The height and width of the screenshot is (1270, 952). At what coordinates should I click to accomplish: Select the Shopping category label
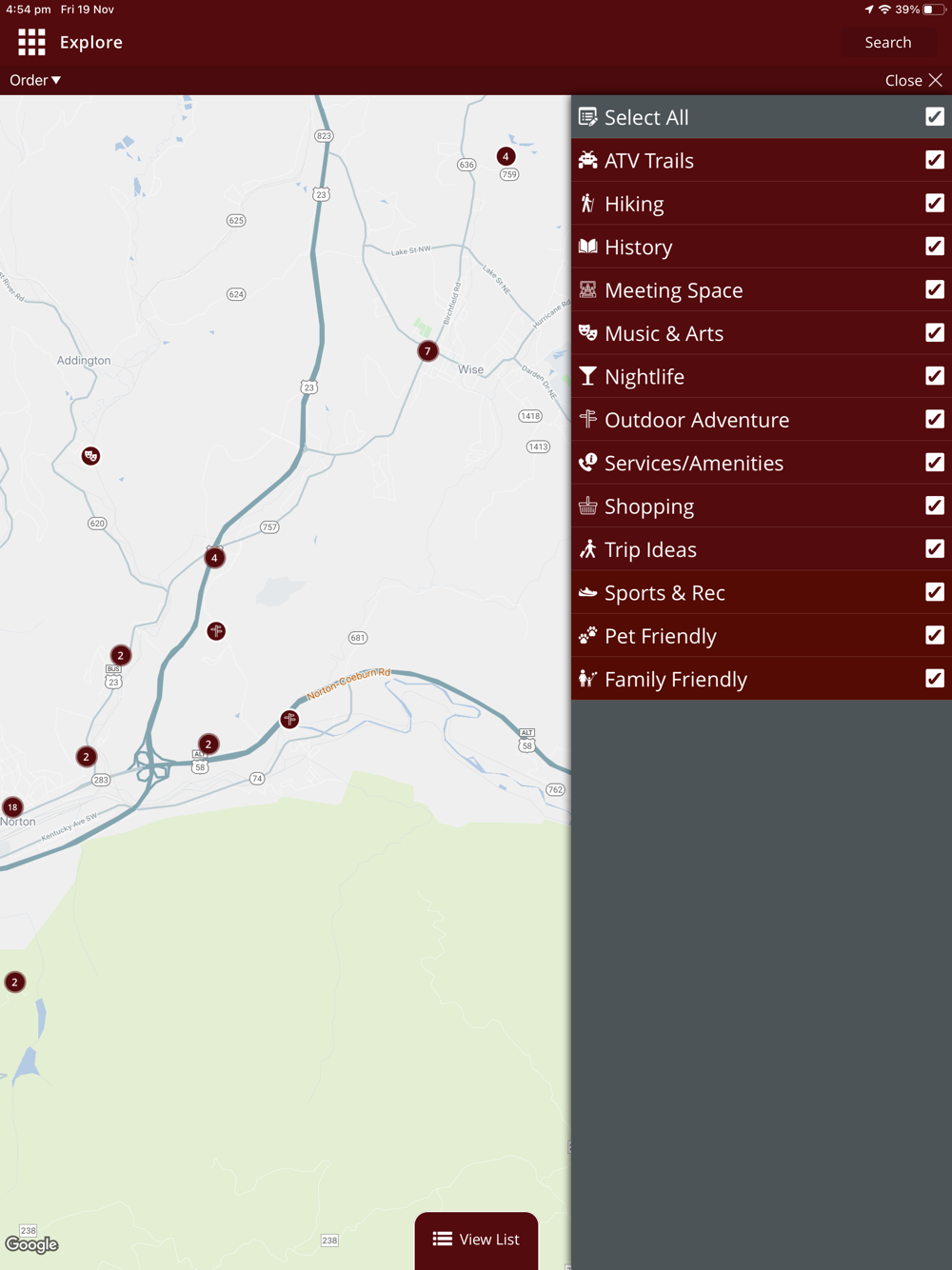(649, 506)
